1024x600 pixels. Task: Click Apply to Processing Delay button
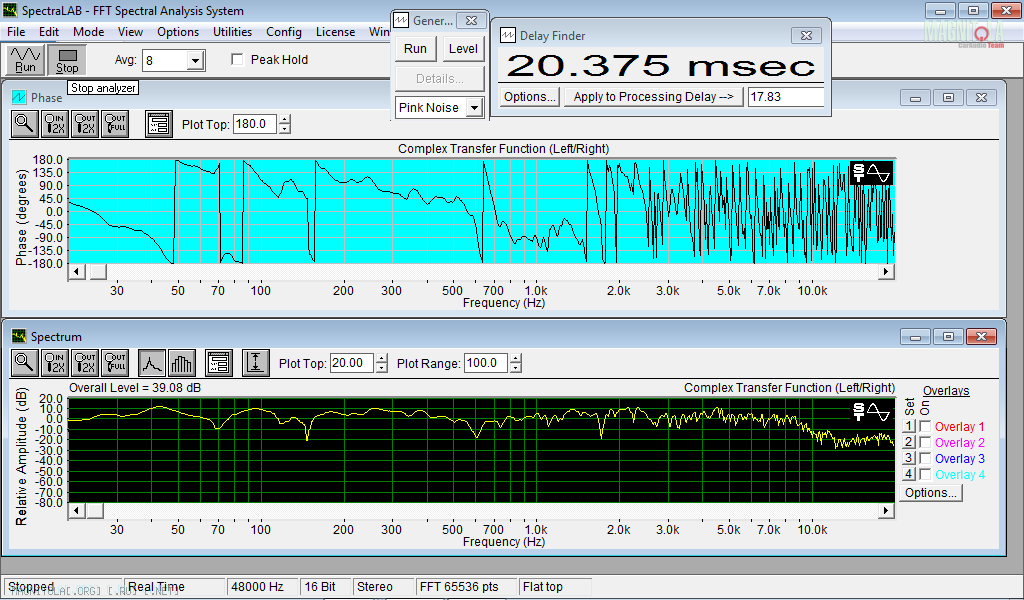(x=653, y=97)
